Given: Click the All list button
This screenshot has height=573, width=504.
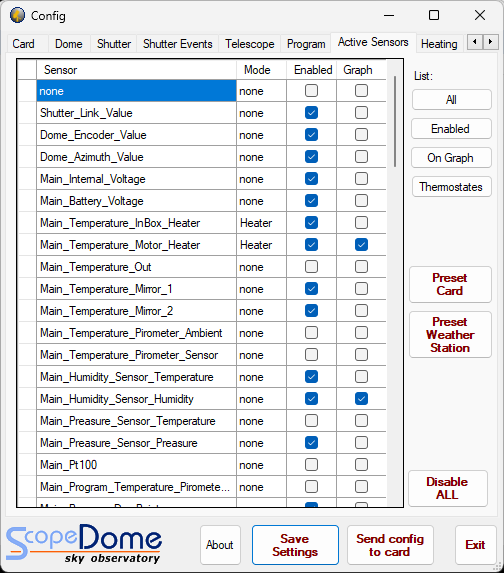Looking at the screenshot, I should [451, 99].
